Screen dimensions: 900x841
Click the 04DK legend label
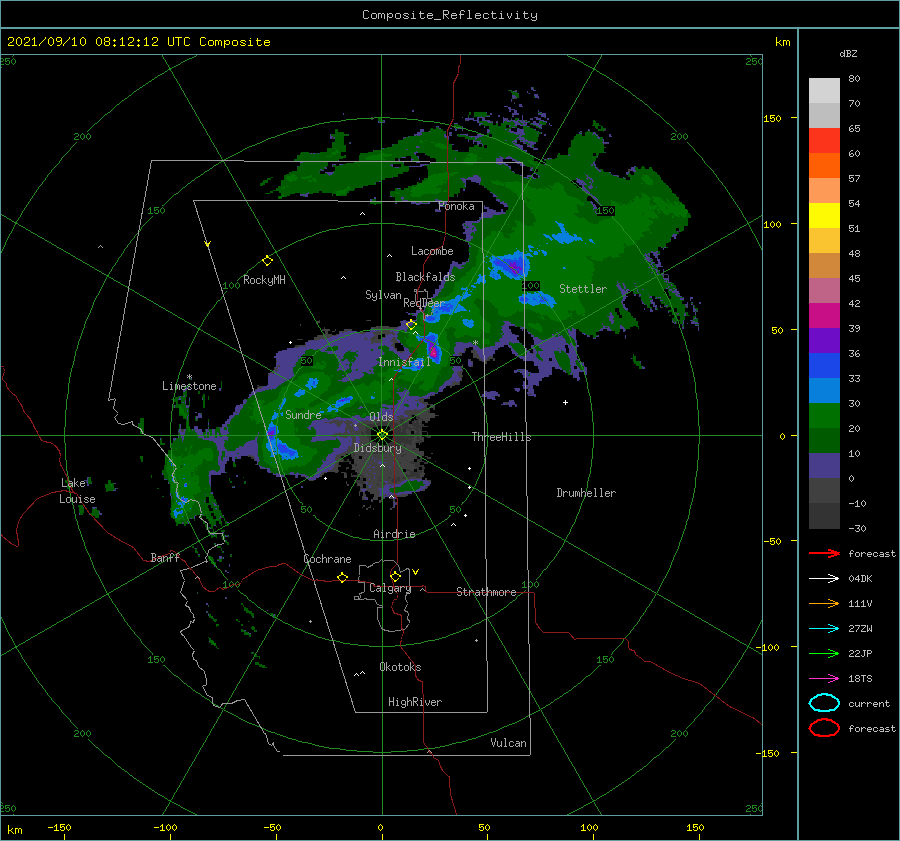[x=860, y=579]
